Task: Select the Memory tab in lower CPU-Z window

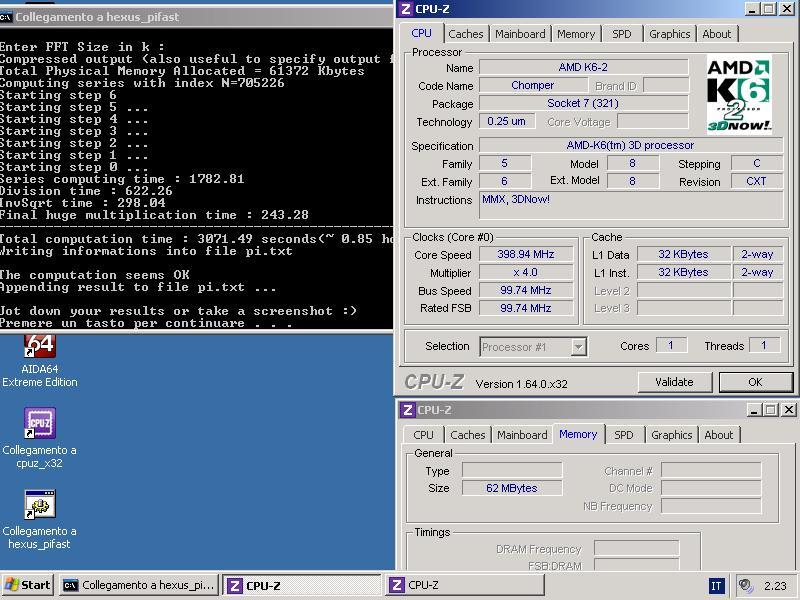Action: [578, 434]
